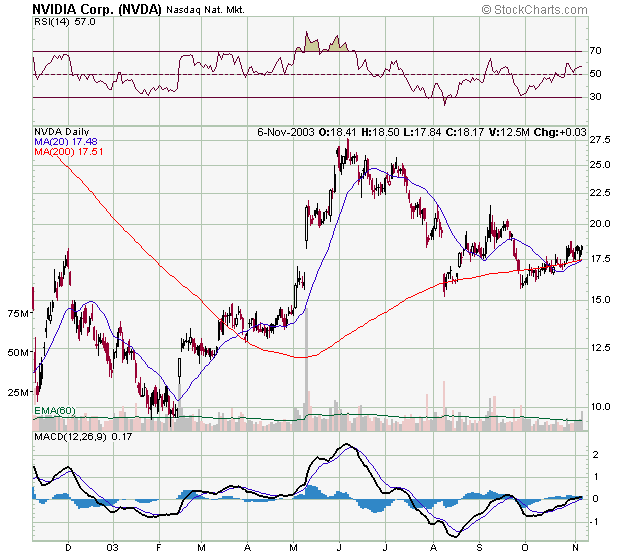Screen dimensions: 620x558
Task: Click the O month marker on time axis
Action: pos(525,548)
